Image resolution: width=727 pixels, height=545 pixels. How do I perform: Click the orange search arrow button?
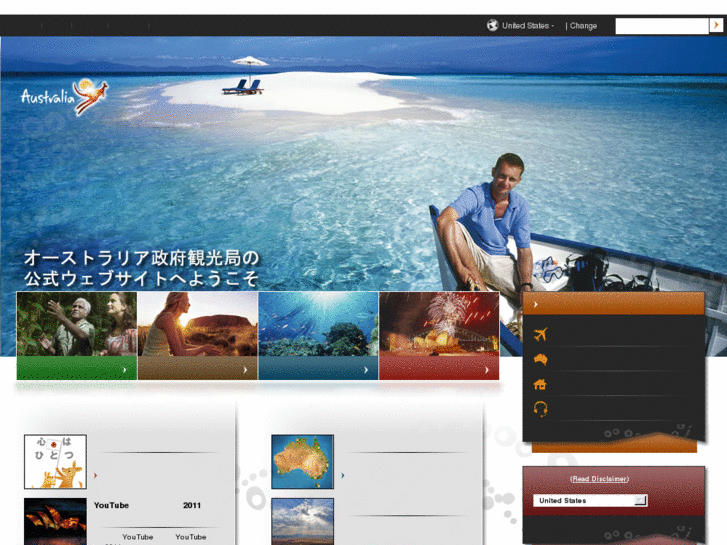716,26
